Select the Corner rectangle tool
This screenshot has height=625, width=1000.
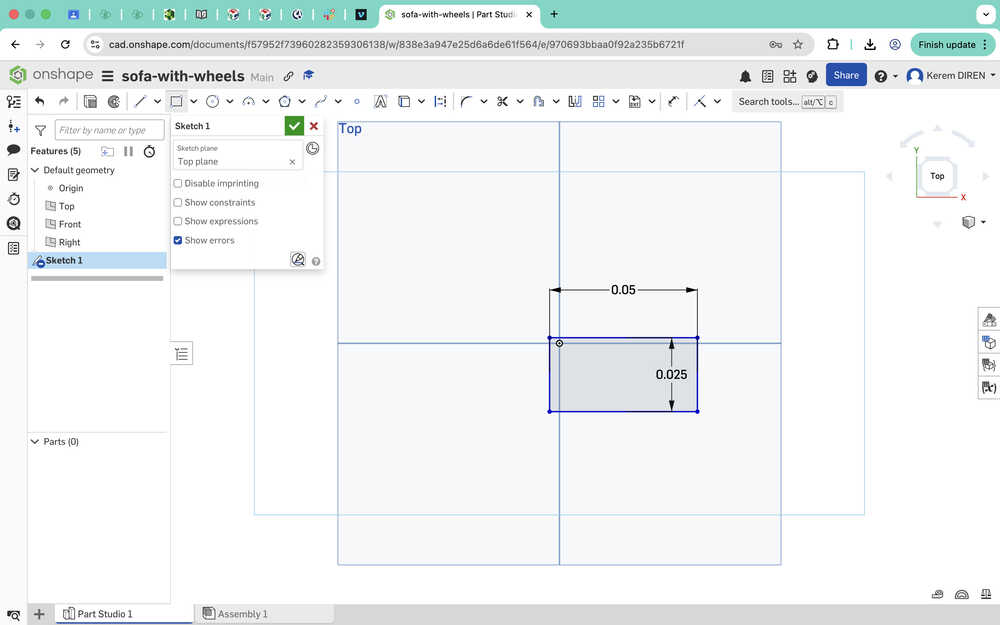pos(176,101)
